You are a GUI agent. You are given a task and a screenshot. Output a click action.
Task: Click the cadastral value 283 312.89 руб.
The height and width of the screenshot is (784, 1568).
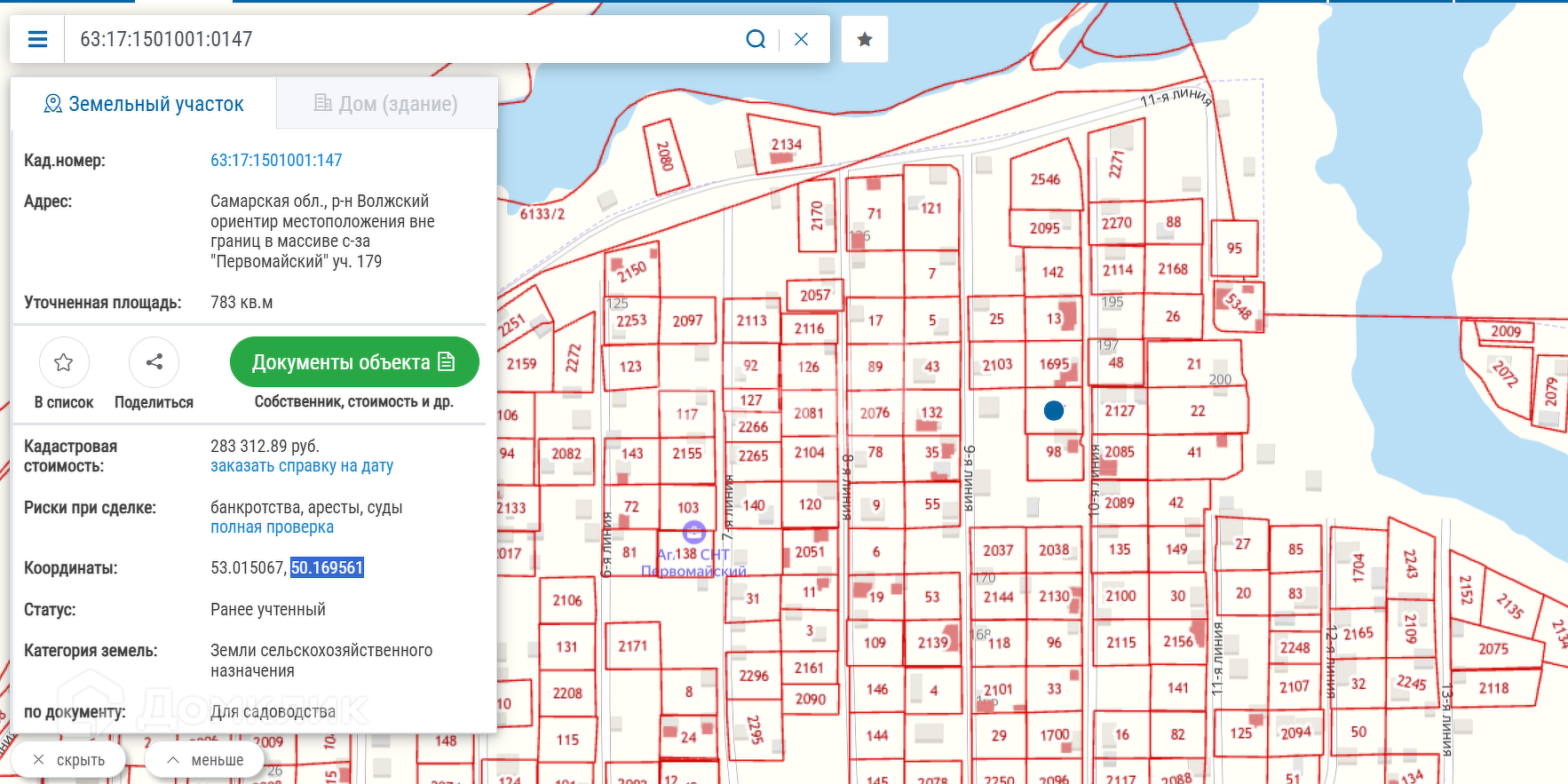(265, 446)
